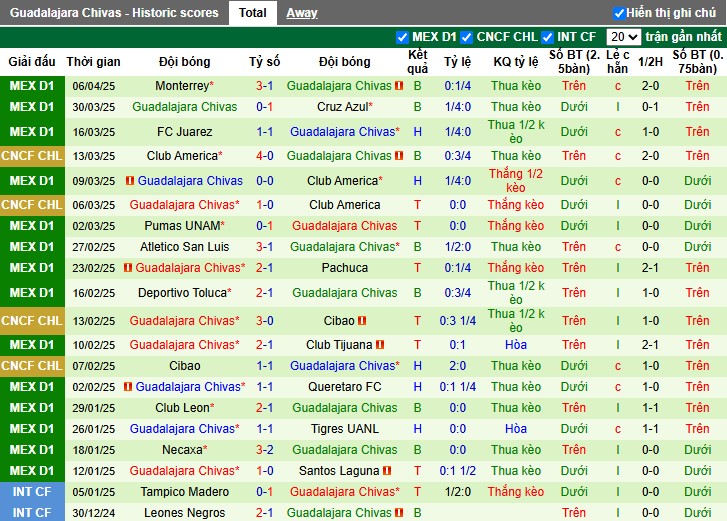This screenshot has height=521, width=727.
Task: Open Tampico Madero team link
Action: click(185, 492)
